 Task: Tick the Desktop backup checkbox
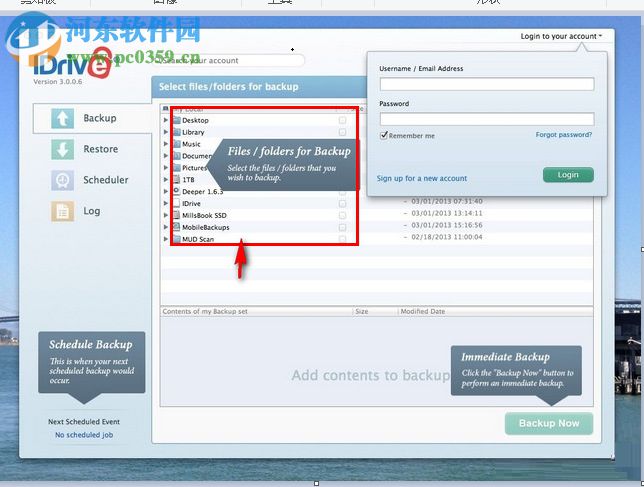(342, 120)
